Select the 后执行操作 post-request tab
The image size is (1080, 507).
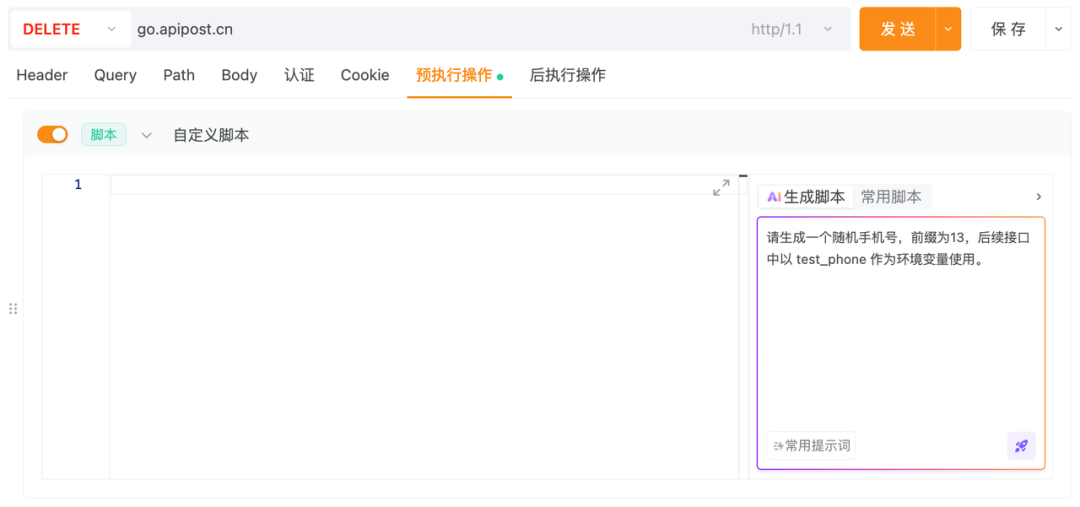[568, 75]
